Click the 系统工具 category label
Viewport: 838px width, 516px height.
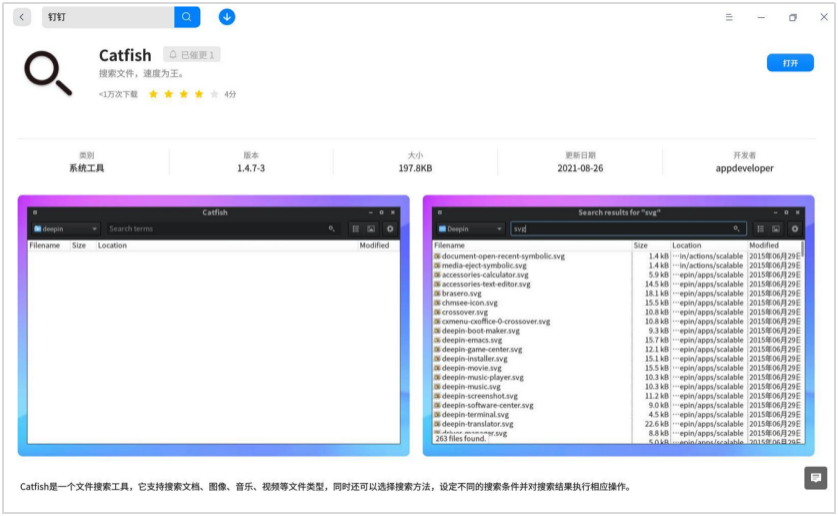click(x=86, y=169)
